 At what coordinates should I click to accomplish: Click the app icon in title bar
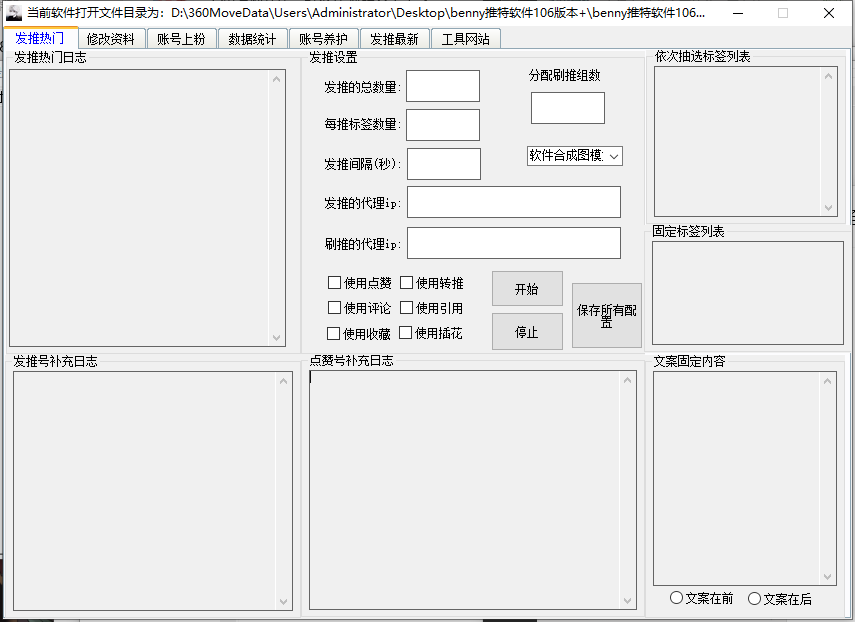pos(14,13)
